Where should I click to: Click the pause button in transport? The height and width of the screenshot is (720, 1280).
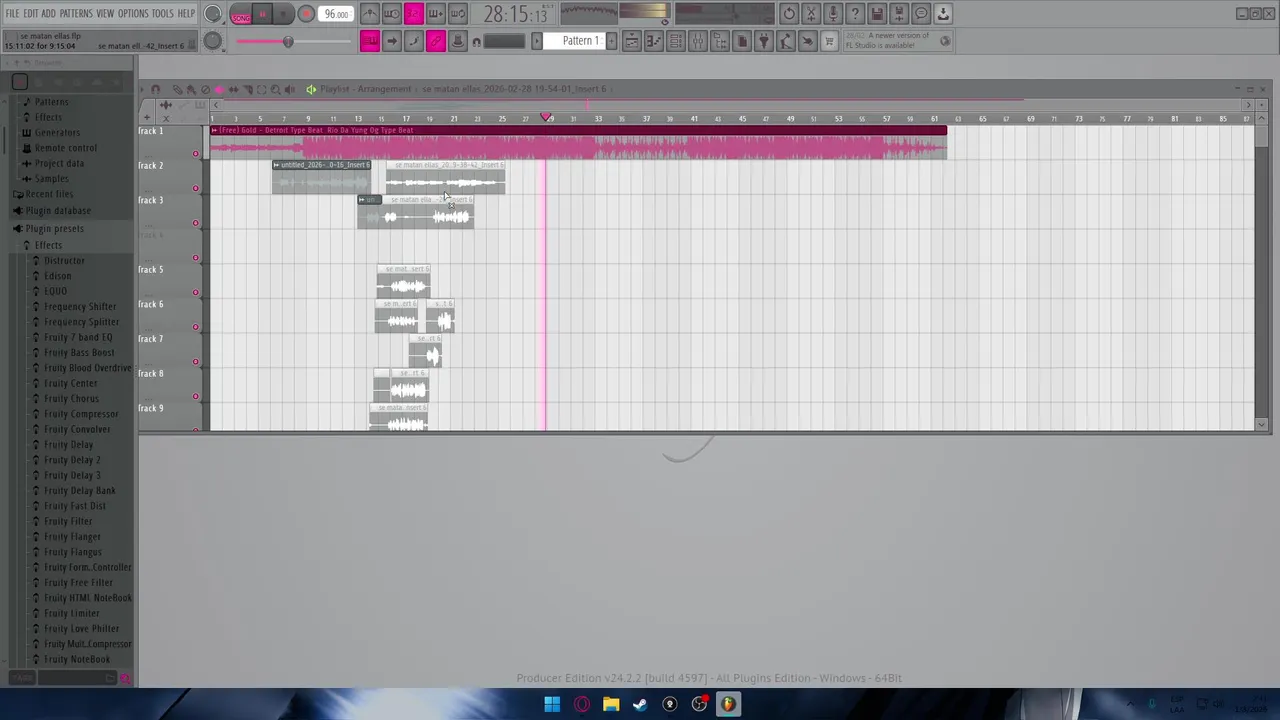click(x=262, y=14)
